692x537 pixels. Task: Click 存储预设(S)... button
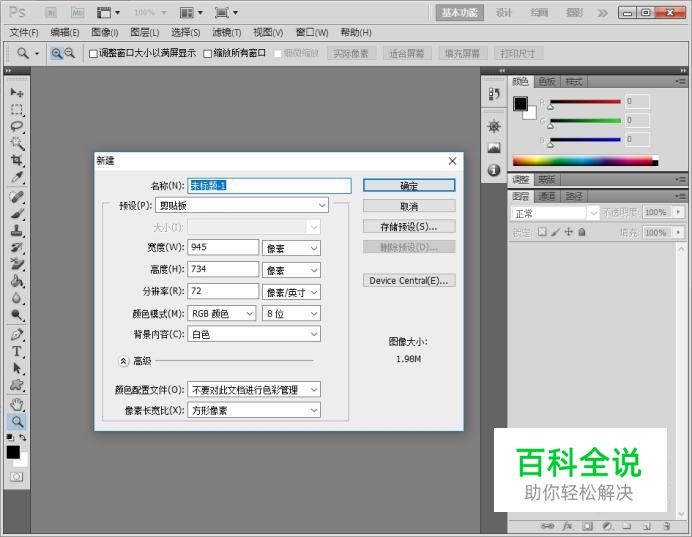[409, 227]
